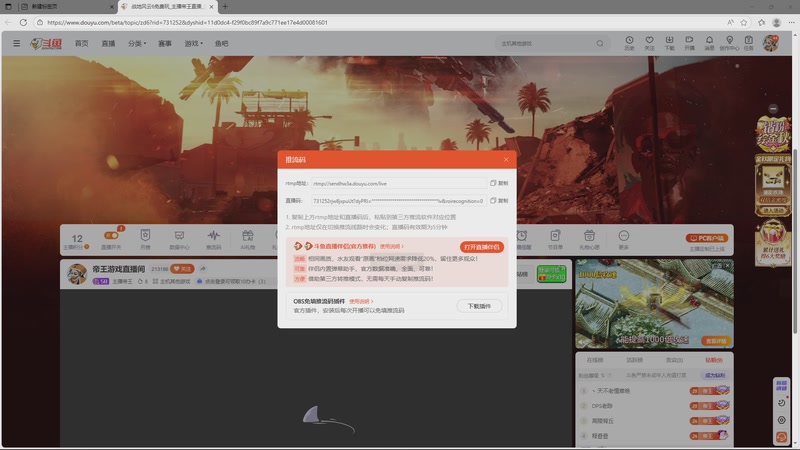Open the 下载 download icon
This screenshot has width=800, height=450.
669,43
